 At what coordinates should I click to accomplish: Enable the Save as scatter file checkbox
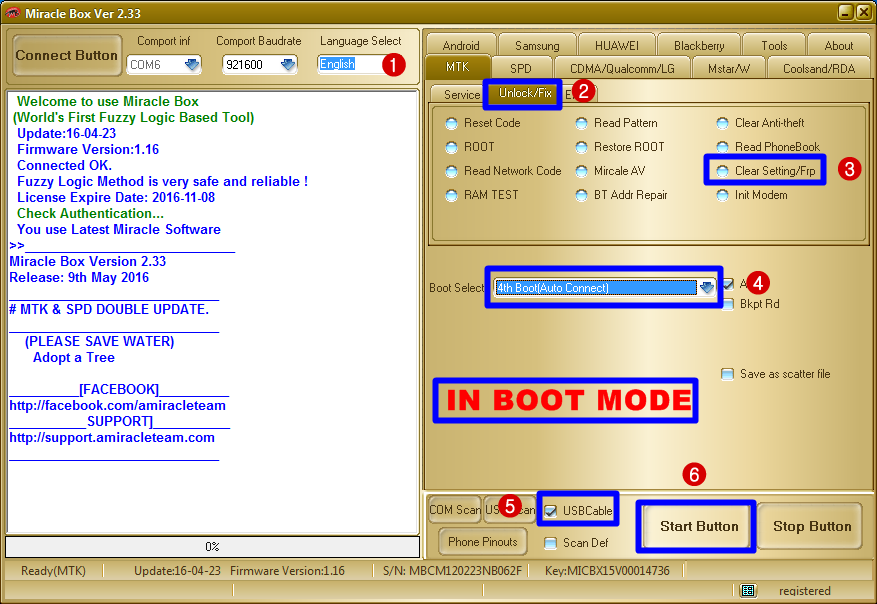[x=727, y=374]
